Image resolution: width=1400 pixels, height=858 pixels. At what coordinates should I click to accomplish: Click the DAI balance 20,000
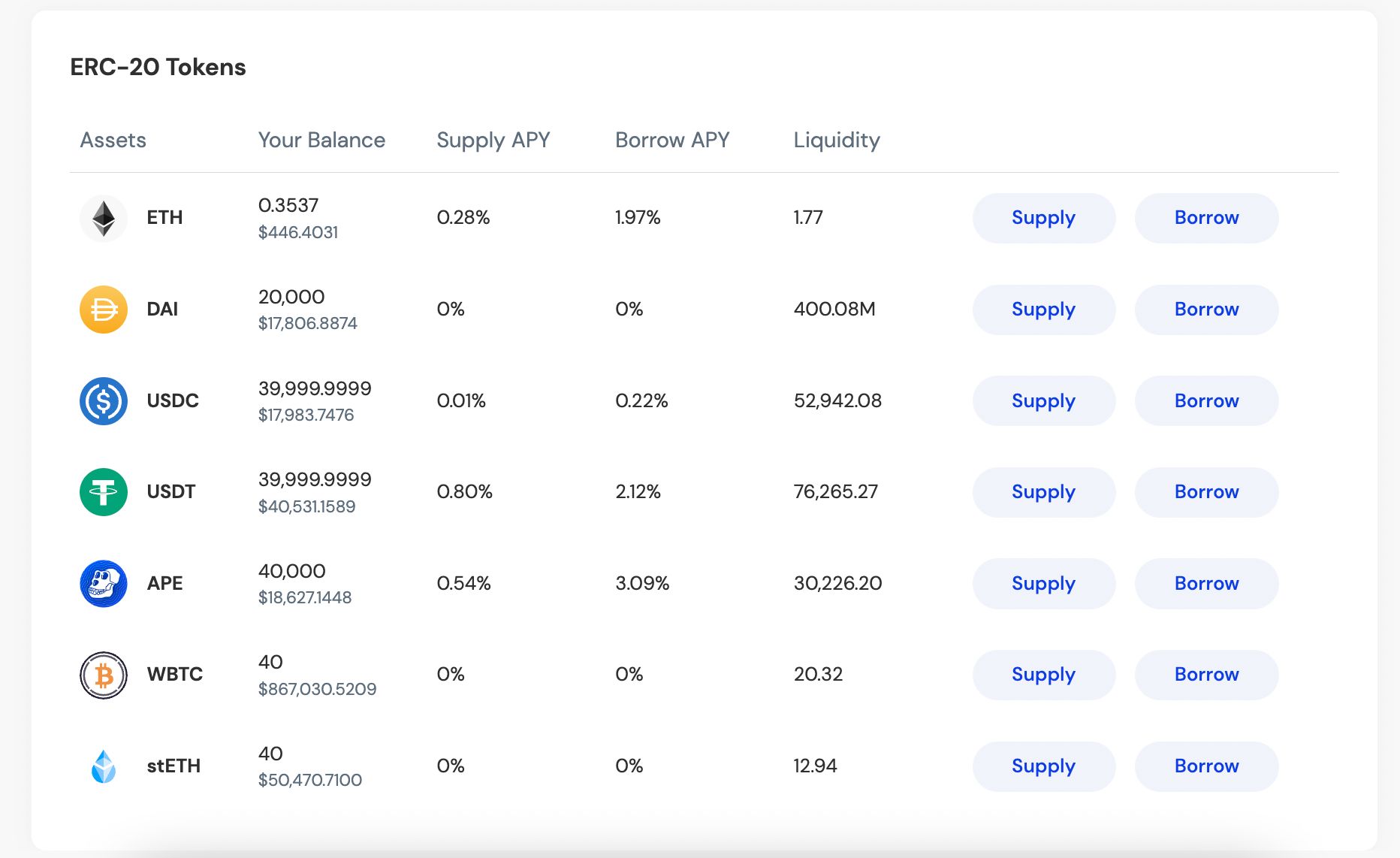(x=291, y=297)
